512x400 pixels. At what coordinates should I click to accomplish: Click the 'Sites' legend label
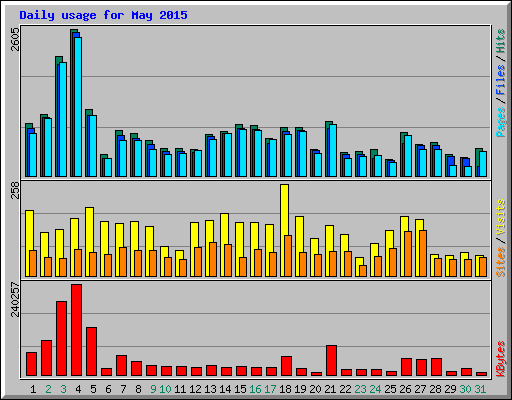[500, 262]
